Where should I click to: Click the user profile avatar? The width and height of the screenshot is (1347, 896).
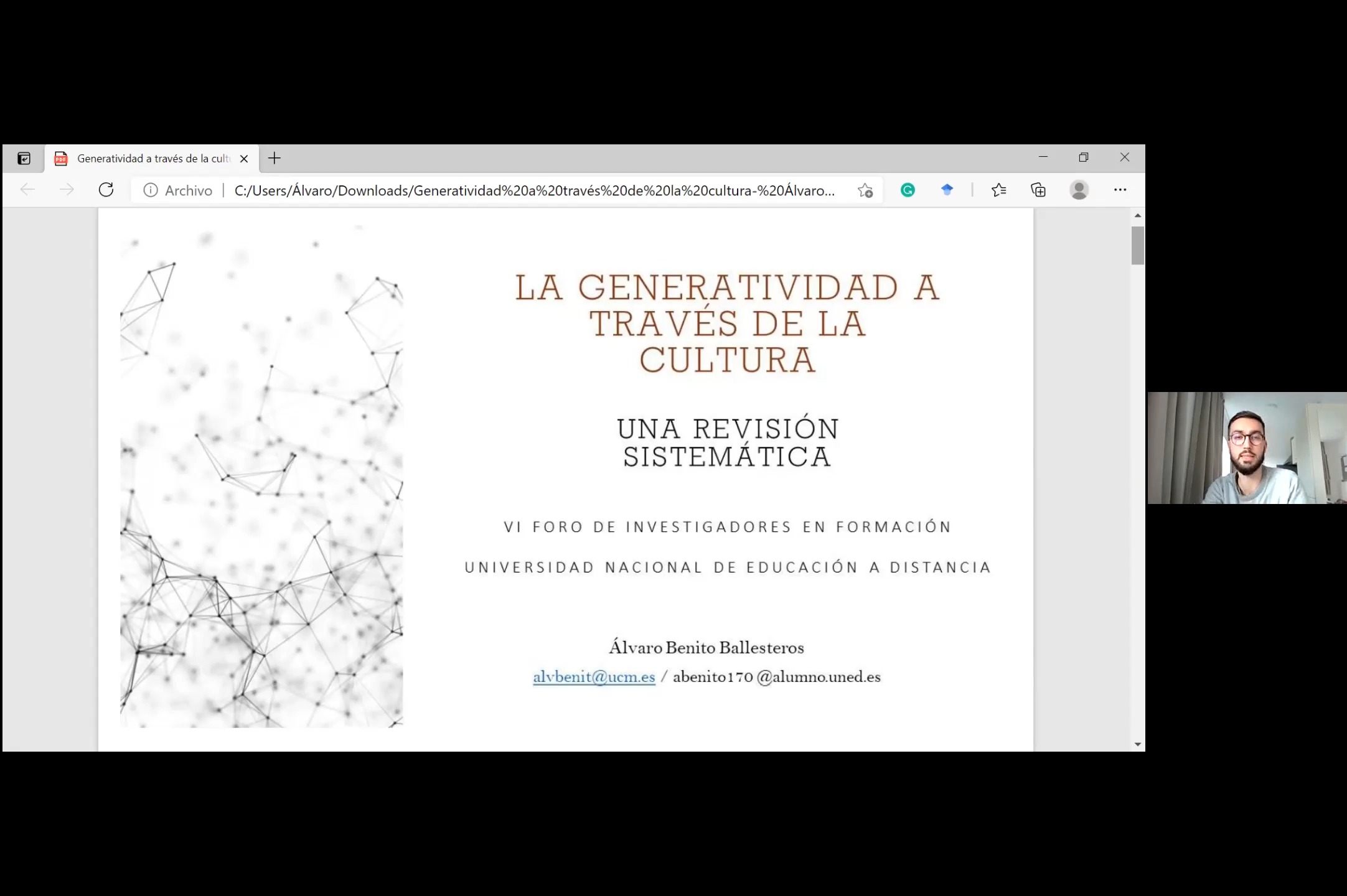pyautogui.click(x=1079, y=190)
